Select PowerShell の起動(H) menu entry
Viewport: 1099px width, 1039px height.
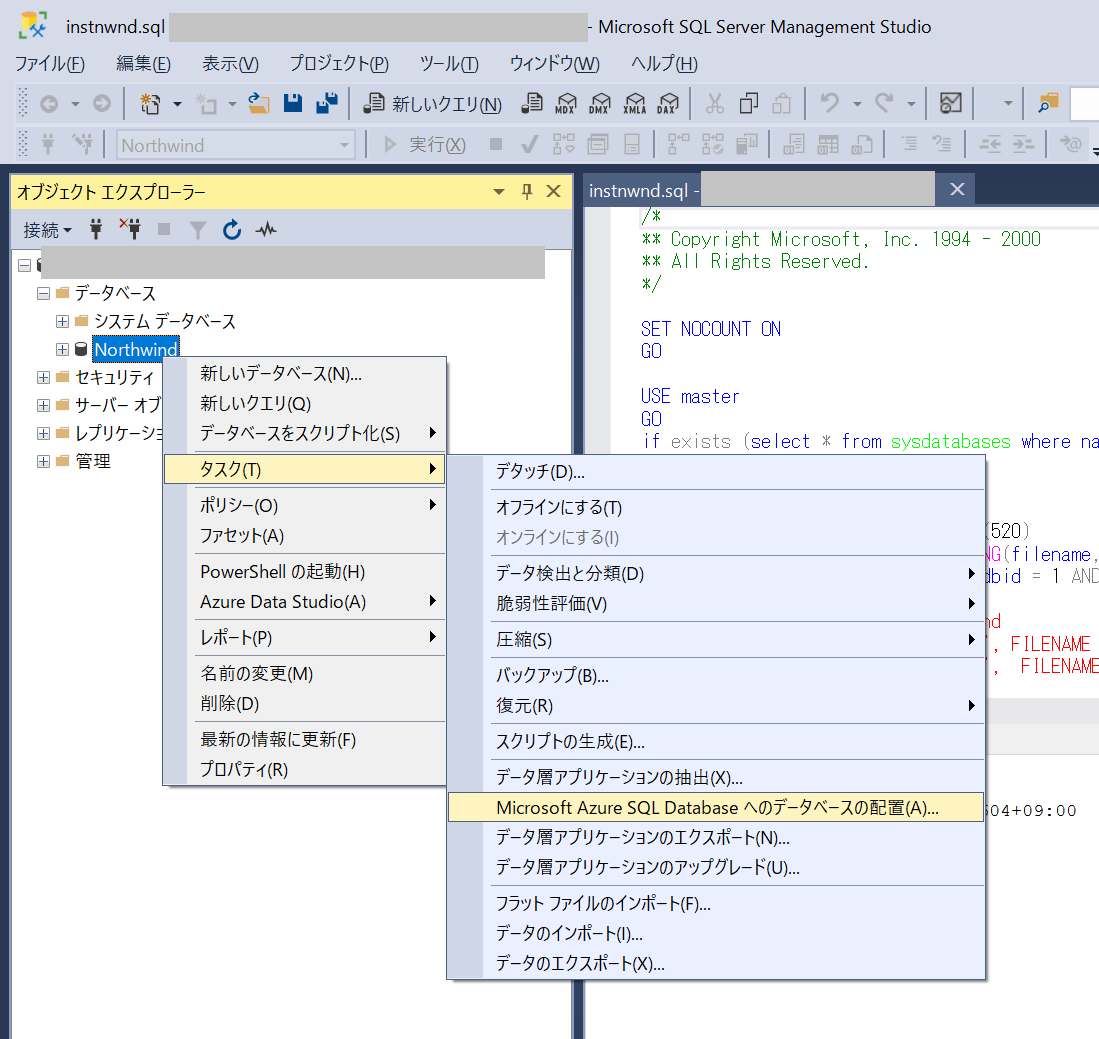coord(305,572)
